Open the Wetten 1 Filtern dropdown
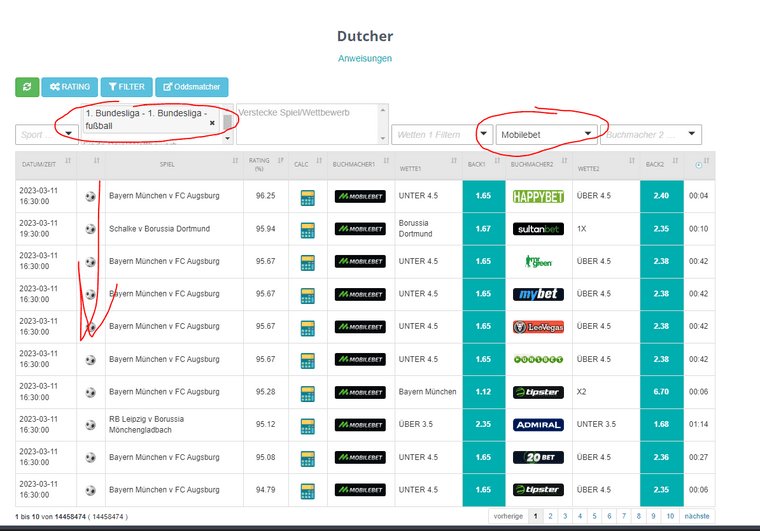760x531 pixels. 442,135
